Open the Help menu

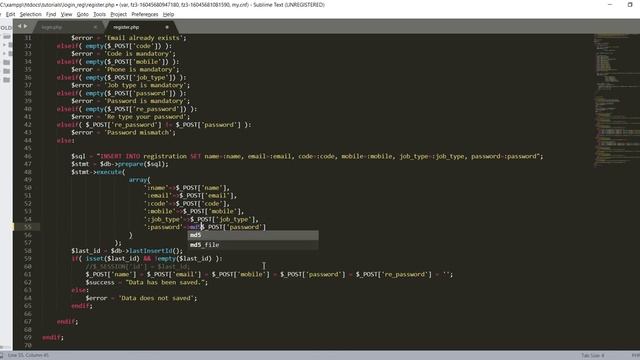pyautogui.click(x=168, y=14)
